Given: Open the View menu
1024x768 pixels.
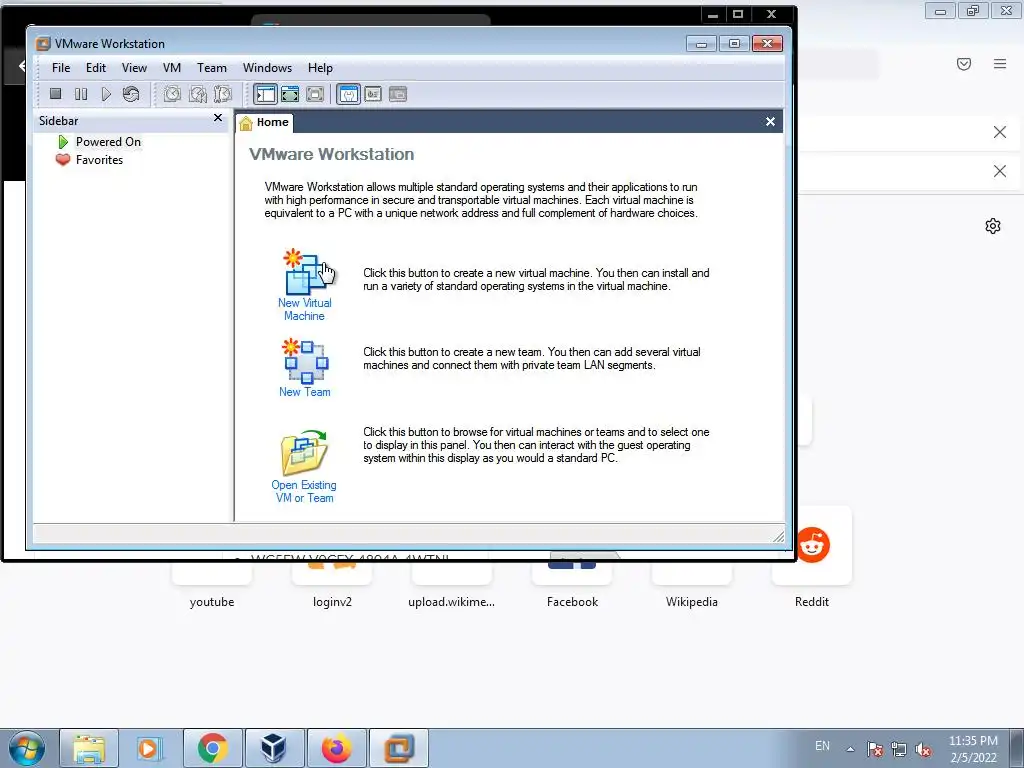Looking at the screenshot, I should click(x=134, y=68).
